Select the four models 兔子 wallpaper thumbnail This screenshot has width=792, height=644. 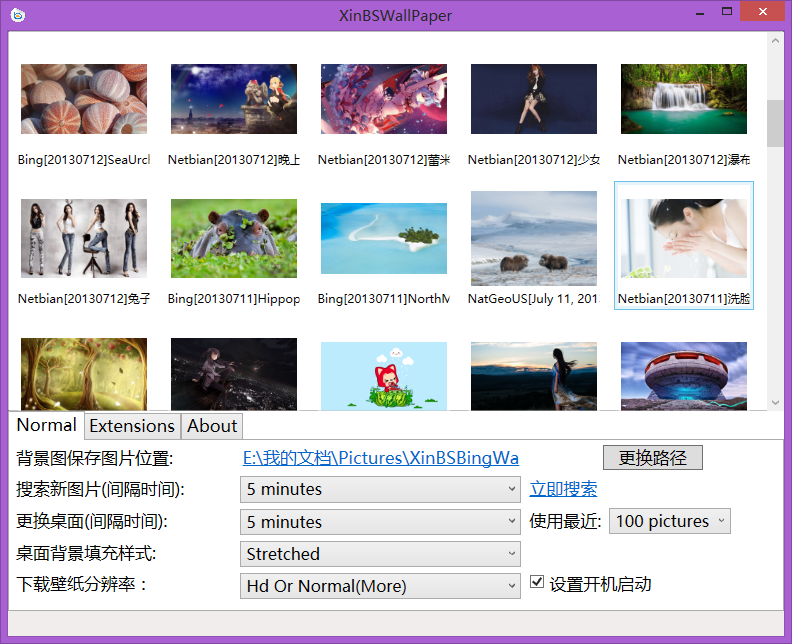coord(84,238)
